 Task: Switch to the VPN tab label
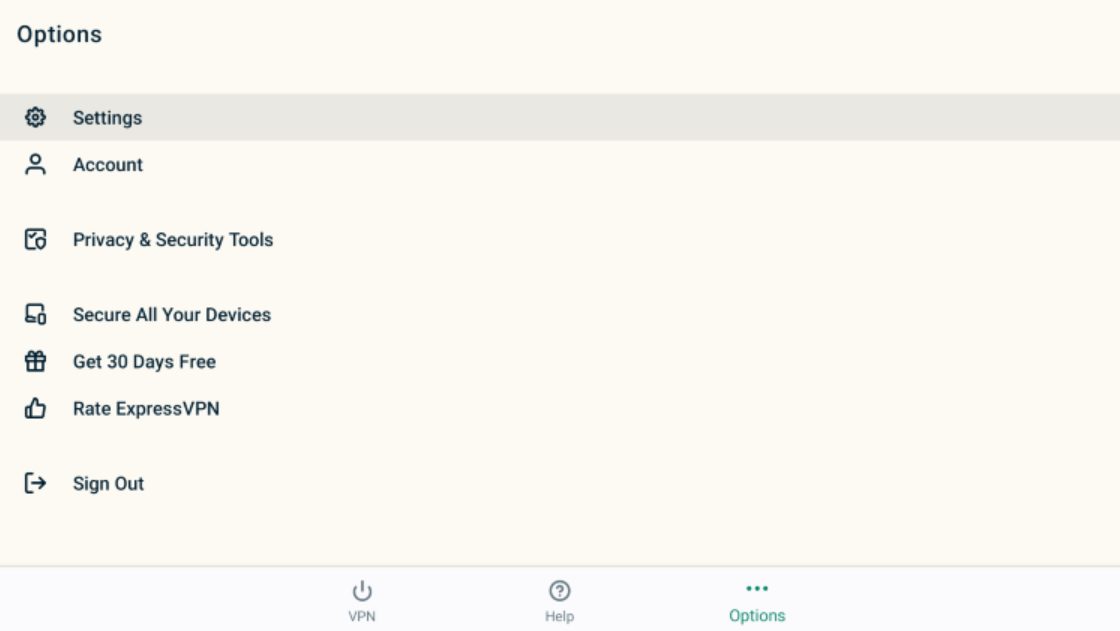point(362,616)
